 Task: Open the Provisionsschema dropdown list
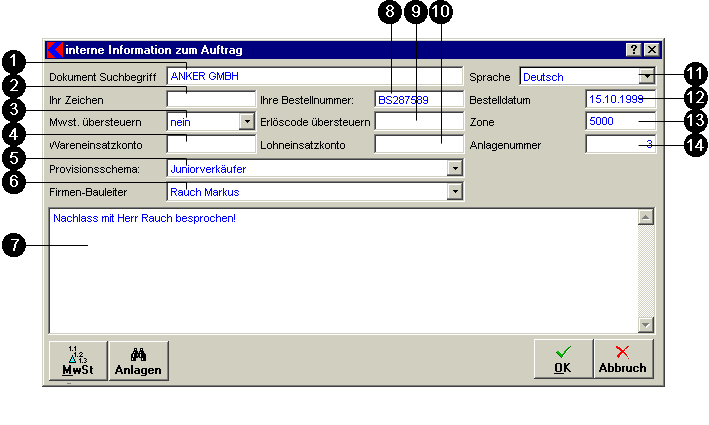pos(455,168)
